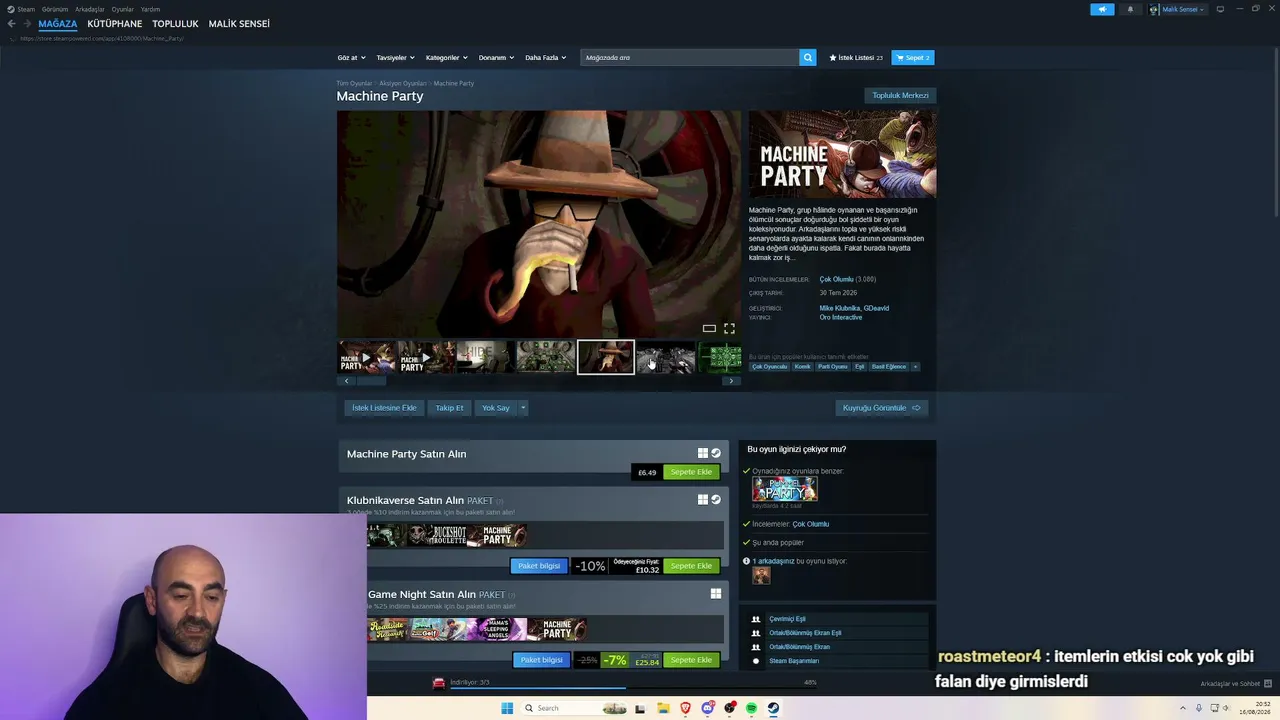This screenshot has height=720, width=1280.
Task: Expand the Daha Fazla menu
Action: pos(546,57)
